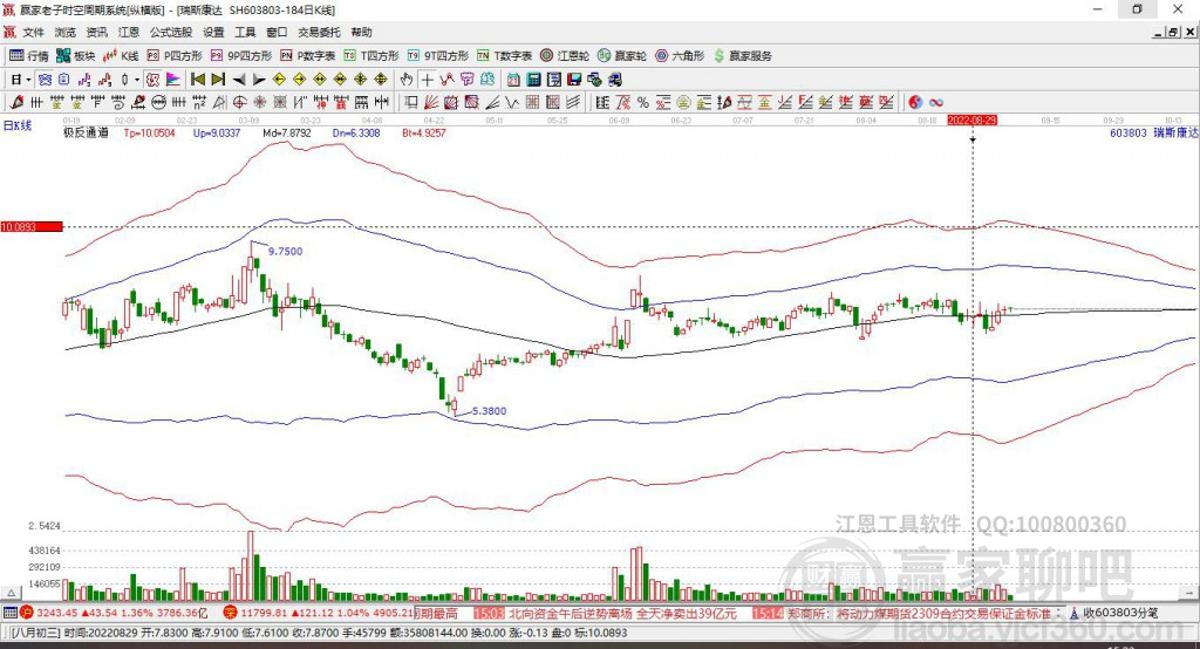Open the 帮助 menu
The height and width of the screenshot is (649, 1200).
coord(361,32)
